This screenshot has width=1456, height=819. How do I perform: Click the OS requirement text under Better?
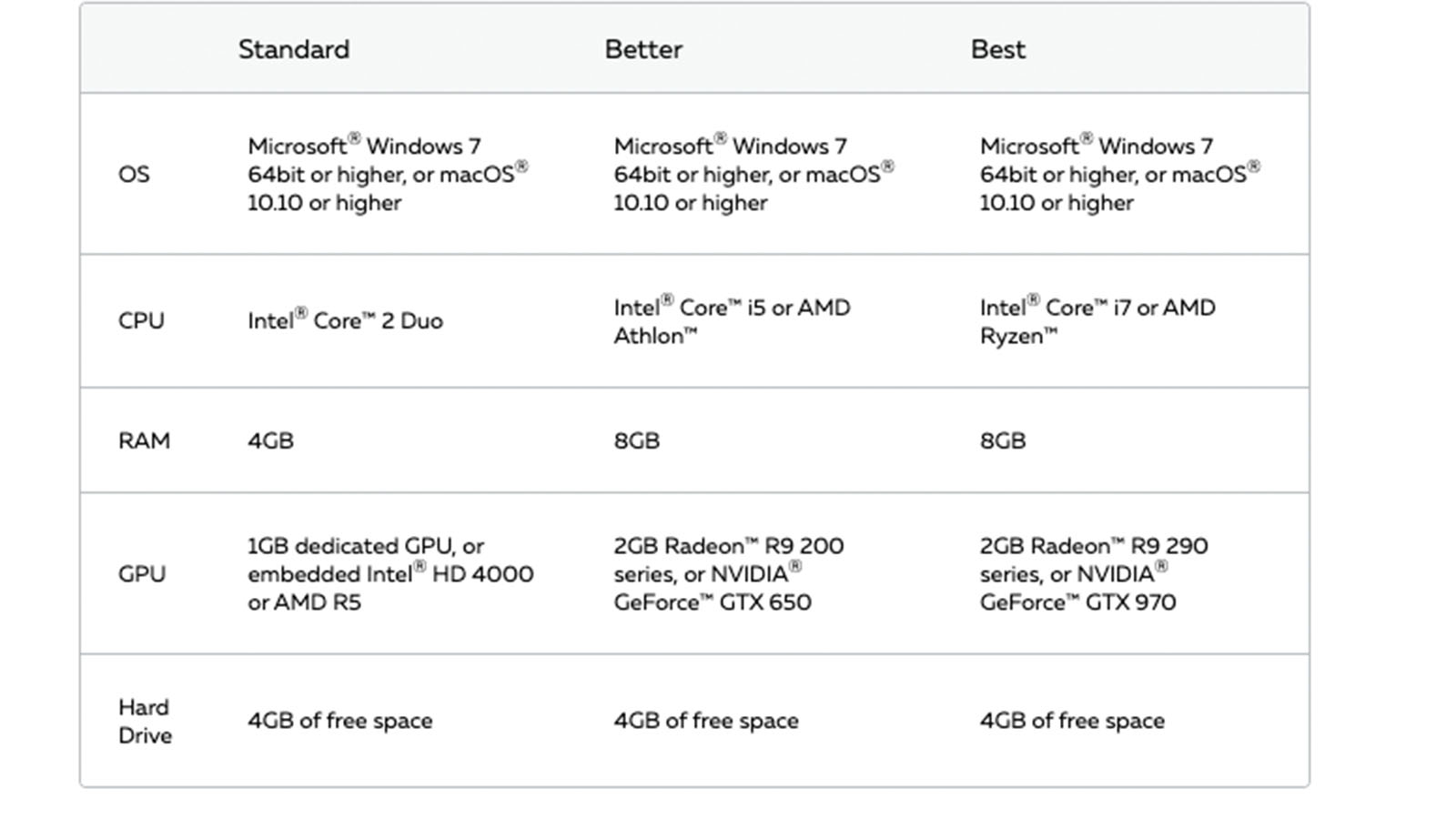tap(753, 174)
